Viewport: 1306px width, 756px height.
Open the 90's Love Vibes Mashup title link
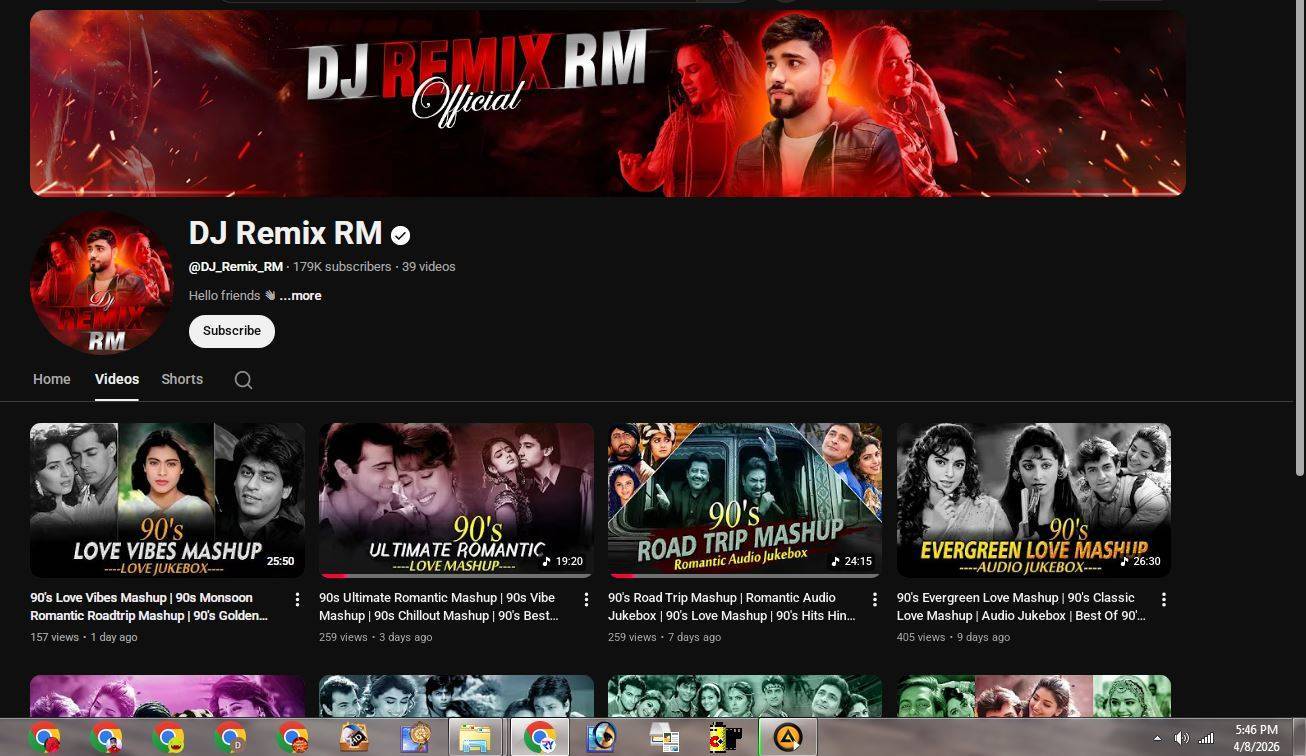tap(148, 606)
